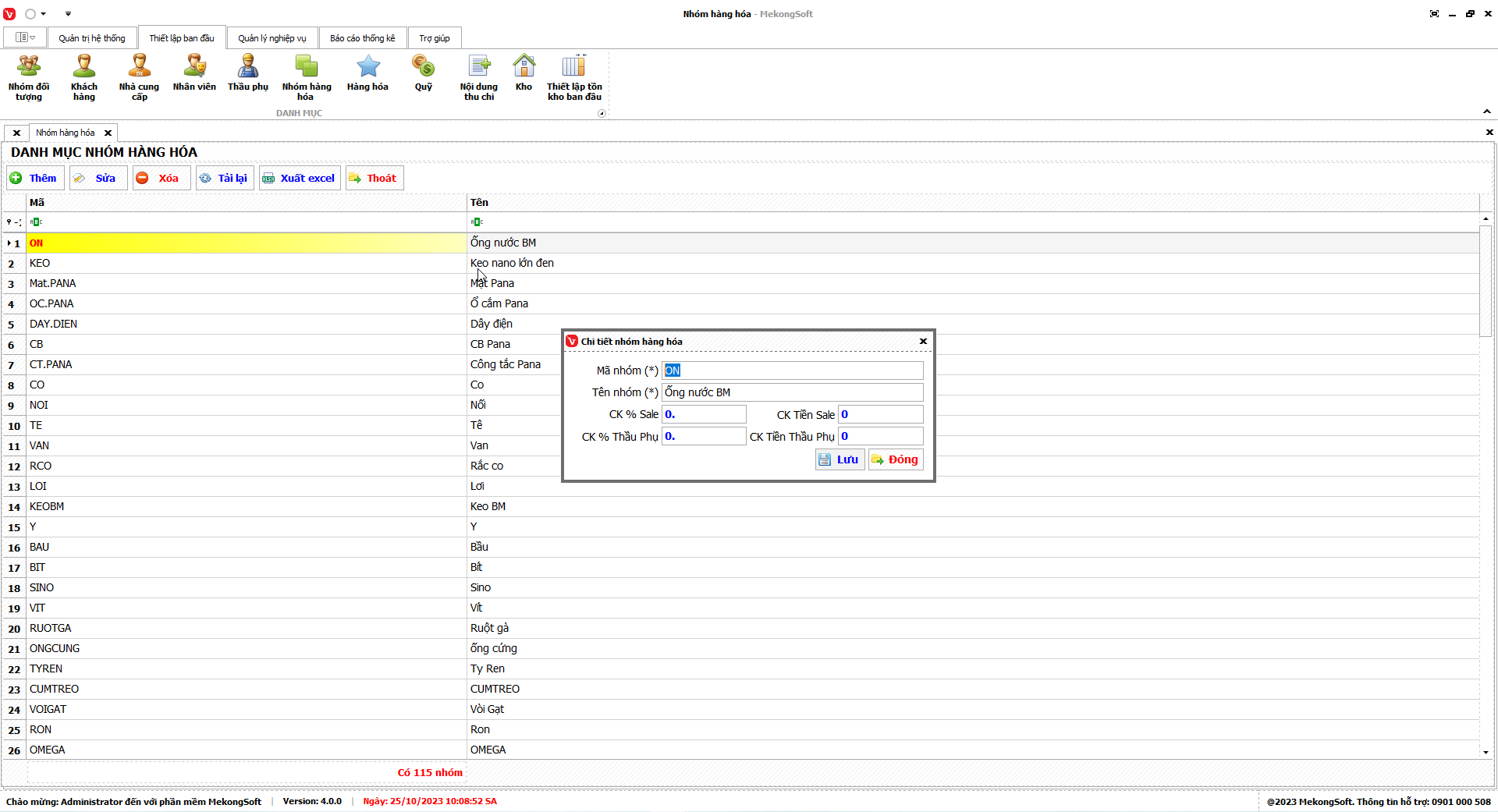This screenshot has height=812, width=1498.
Task: Click the Lưu button in dialog
Action: point(840,459)
